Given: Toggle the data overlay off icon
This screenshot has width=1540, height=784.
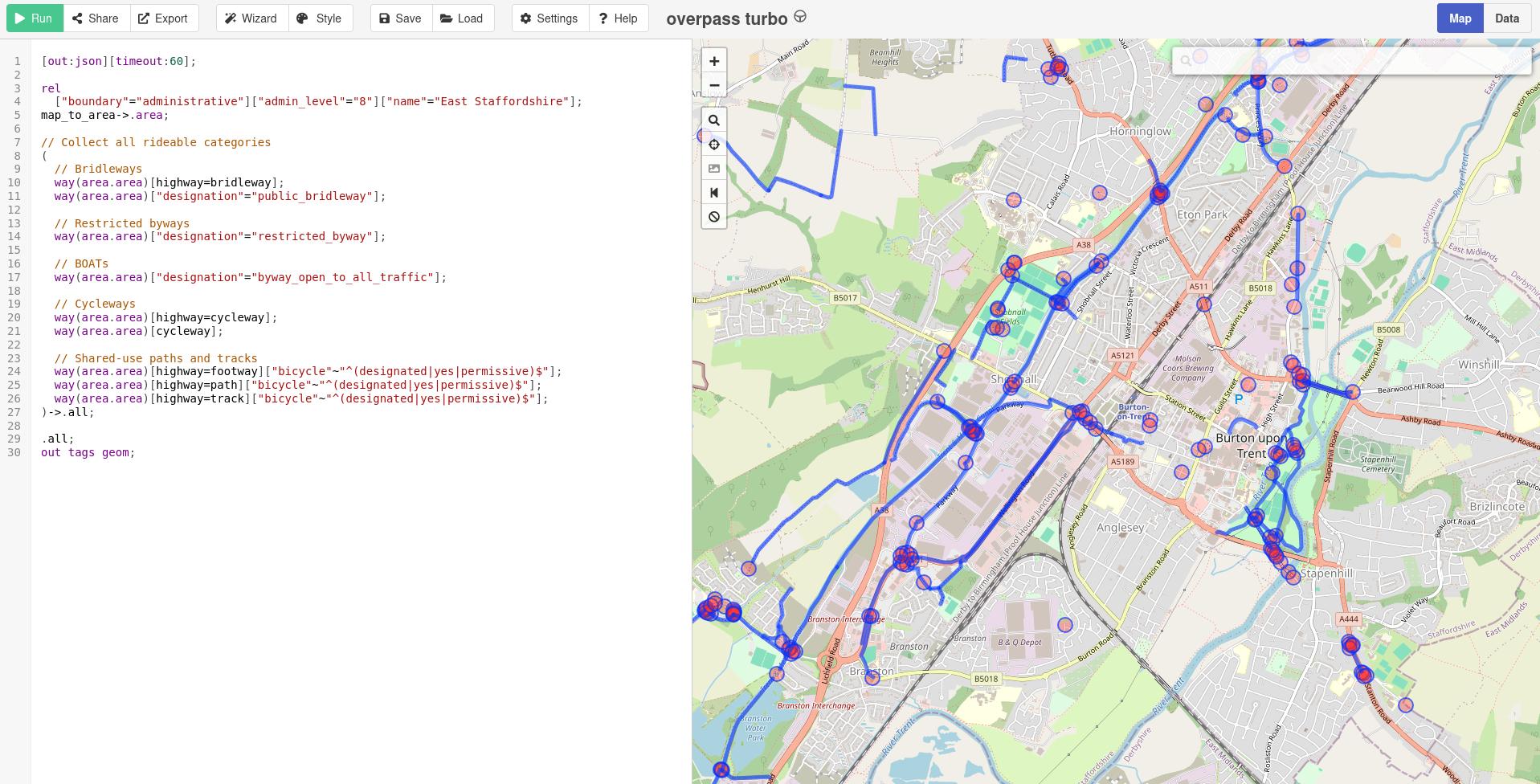Looking at the screenshot, I should tap(713, 217).
